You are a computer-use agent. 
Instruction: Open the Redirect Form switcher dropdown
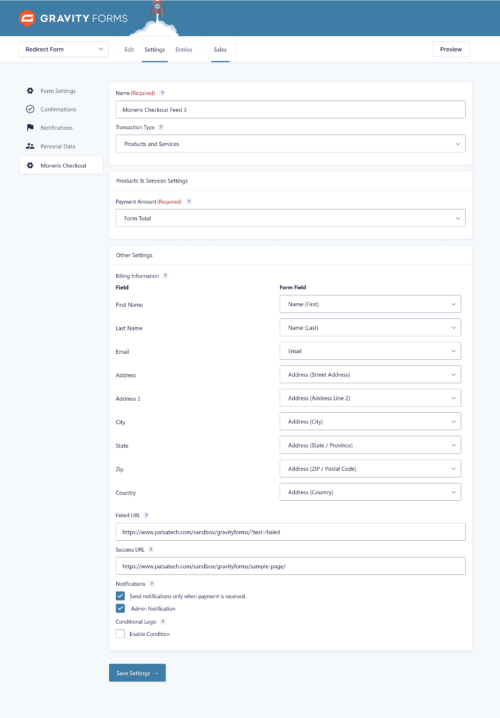point(64,49)
